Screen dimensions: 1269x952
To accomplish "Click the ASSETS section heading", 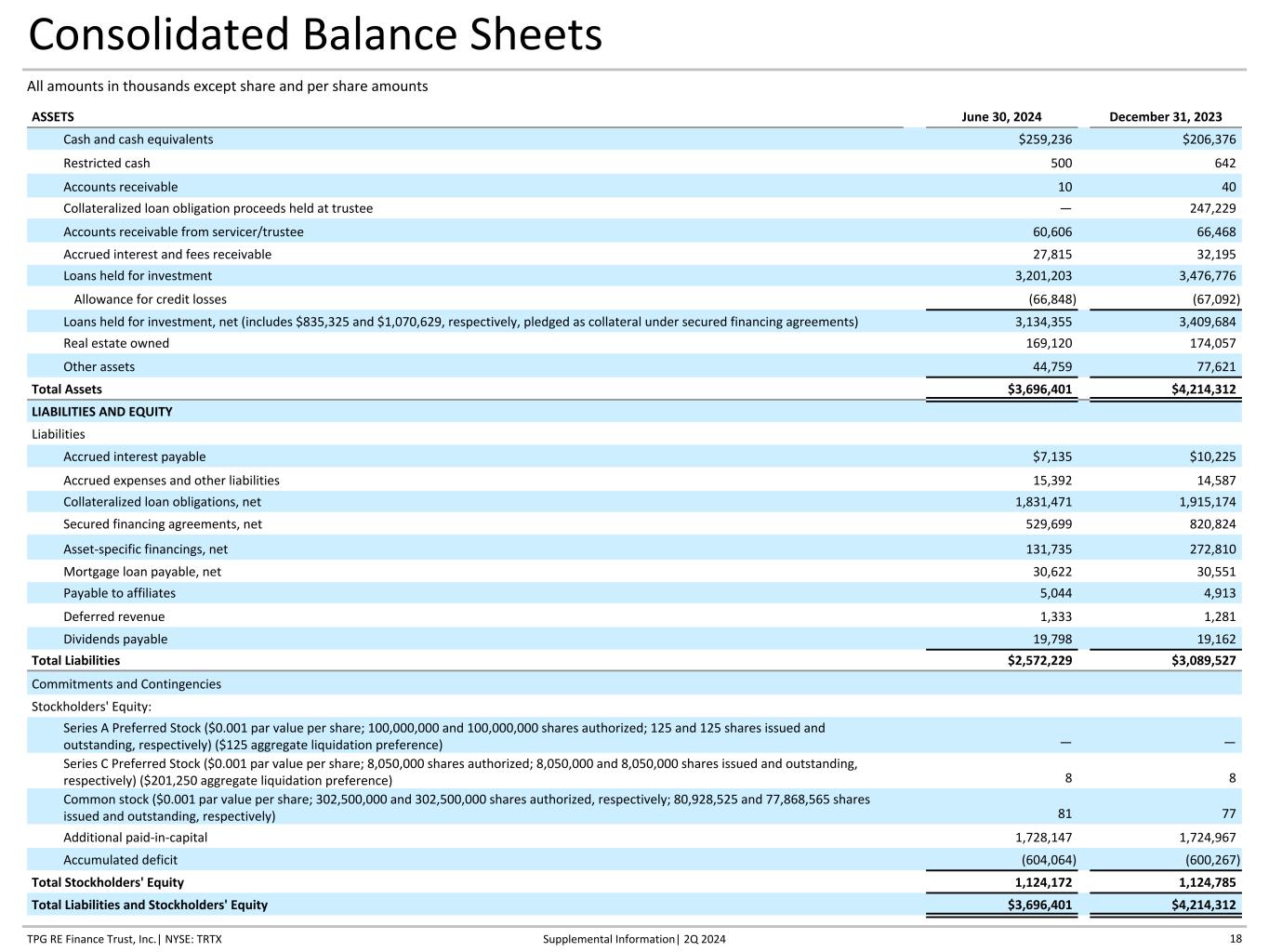I will pyautogui.click(x=53, y=117).
